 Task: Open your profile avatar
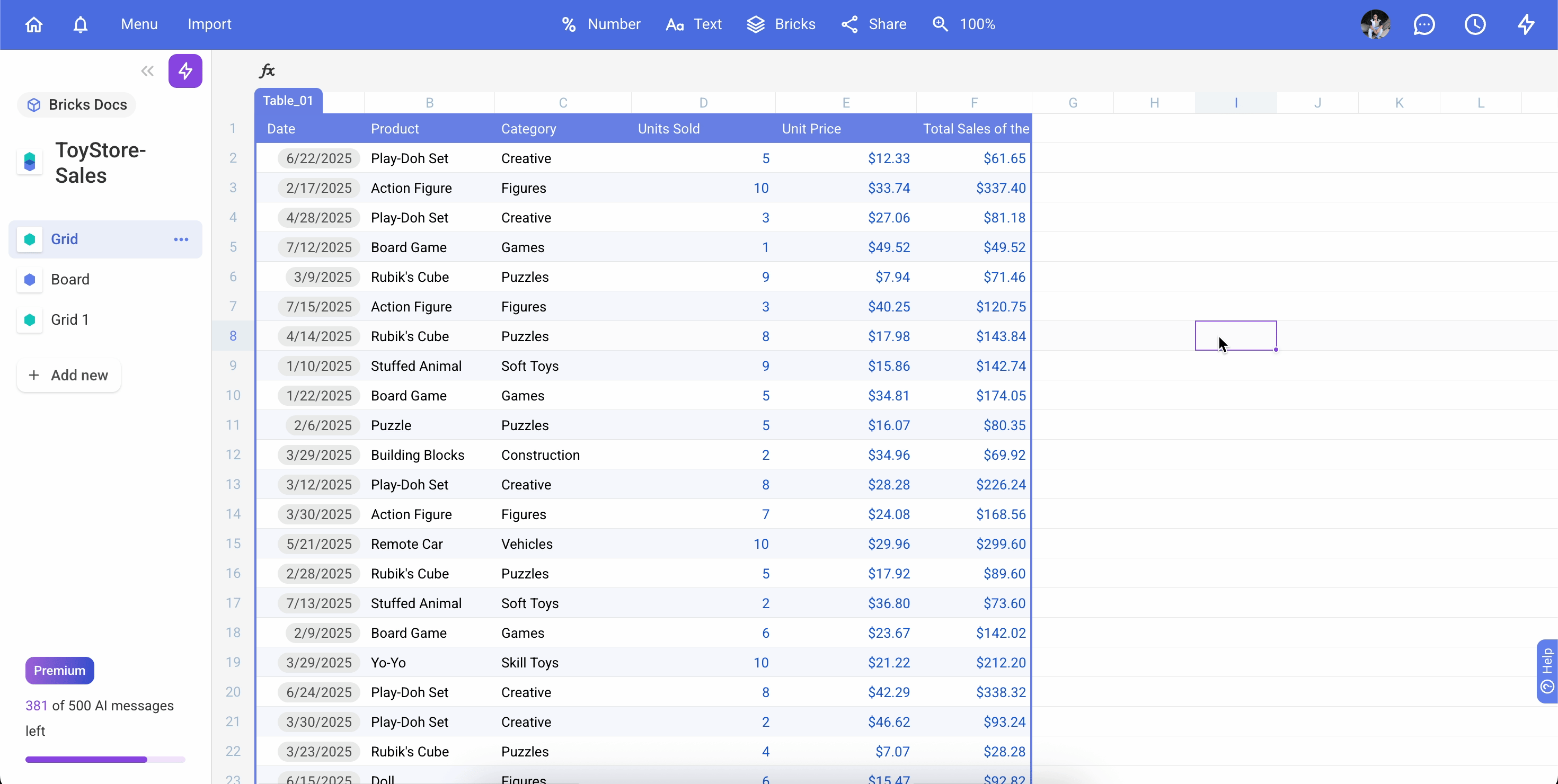click(x=1375, y=24)
